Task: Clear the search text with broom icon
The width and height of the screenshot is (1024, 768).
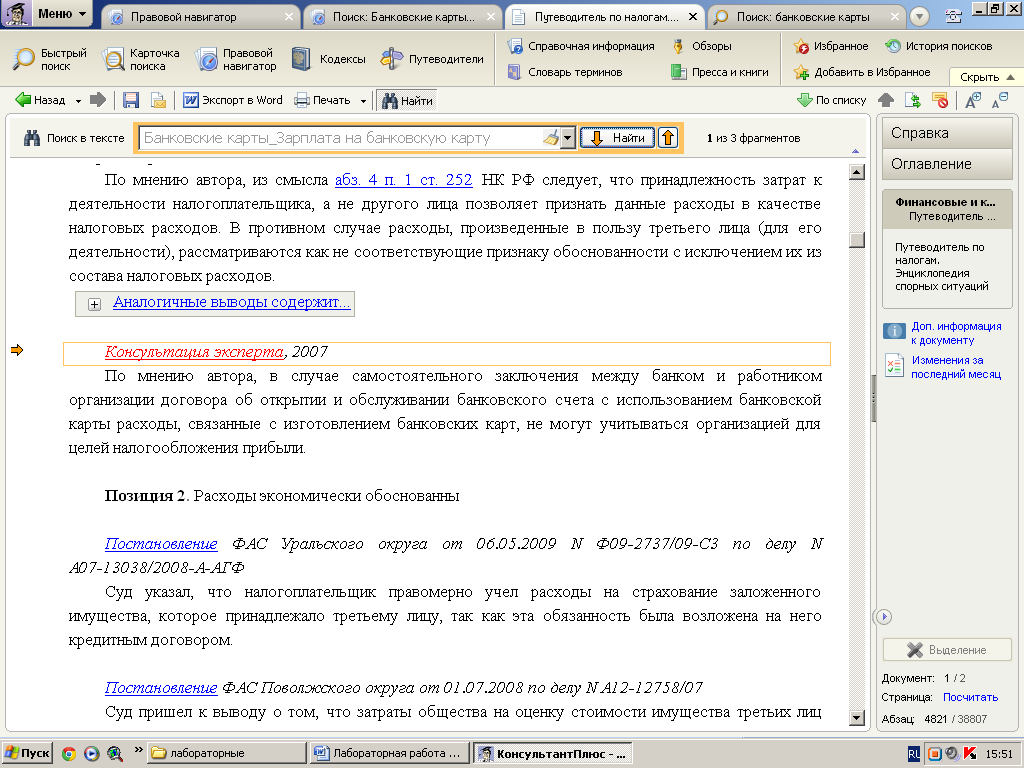Action: click(x=550, y=138)
